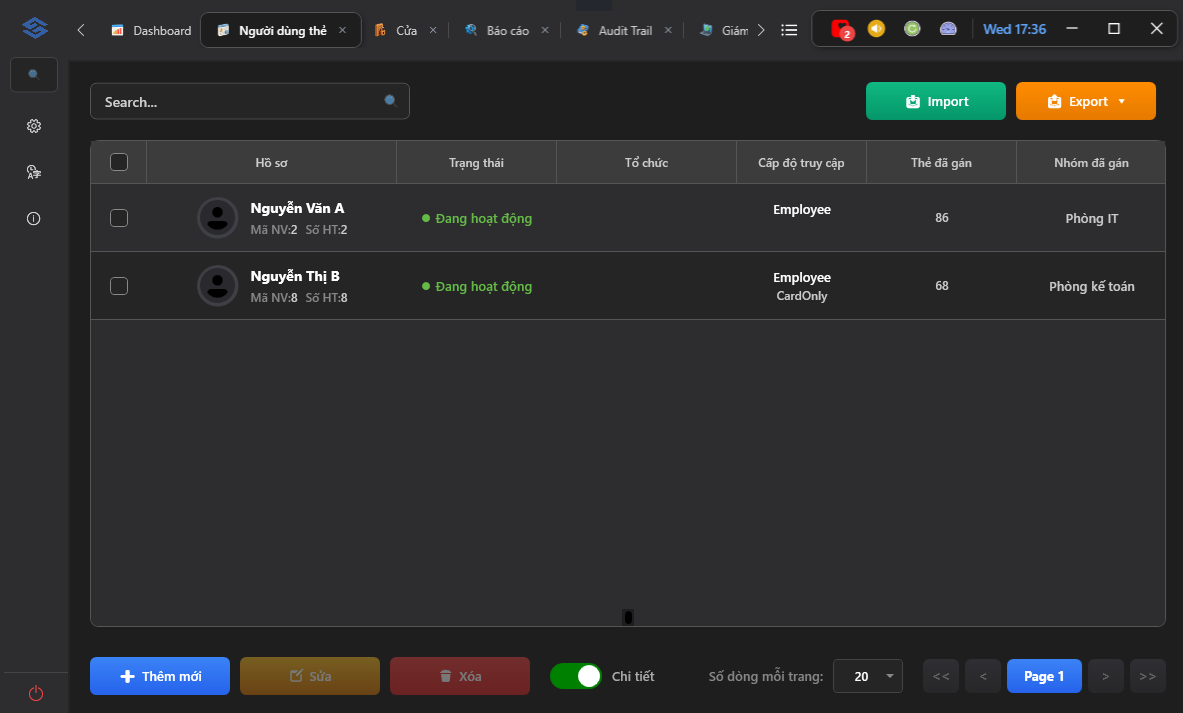Image resolution: width=1183 pixels, height=713 pixels.
Task: Open the tab list menu icon
Action: (x=789, y=30)
